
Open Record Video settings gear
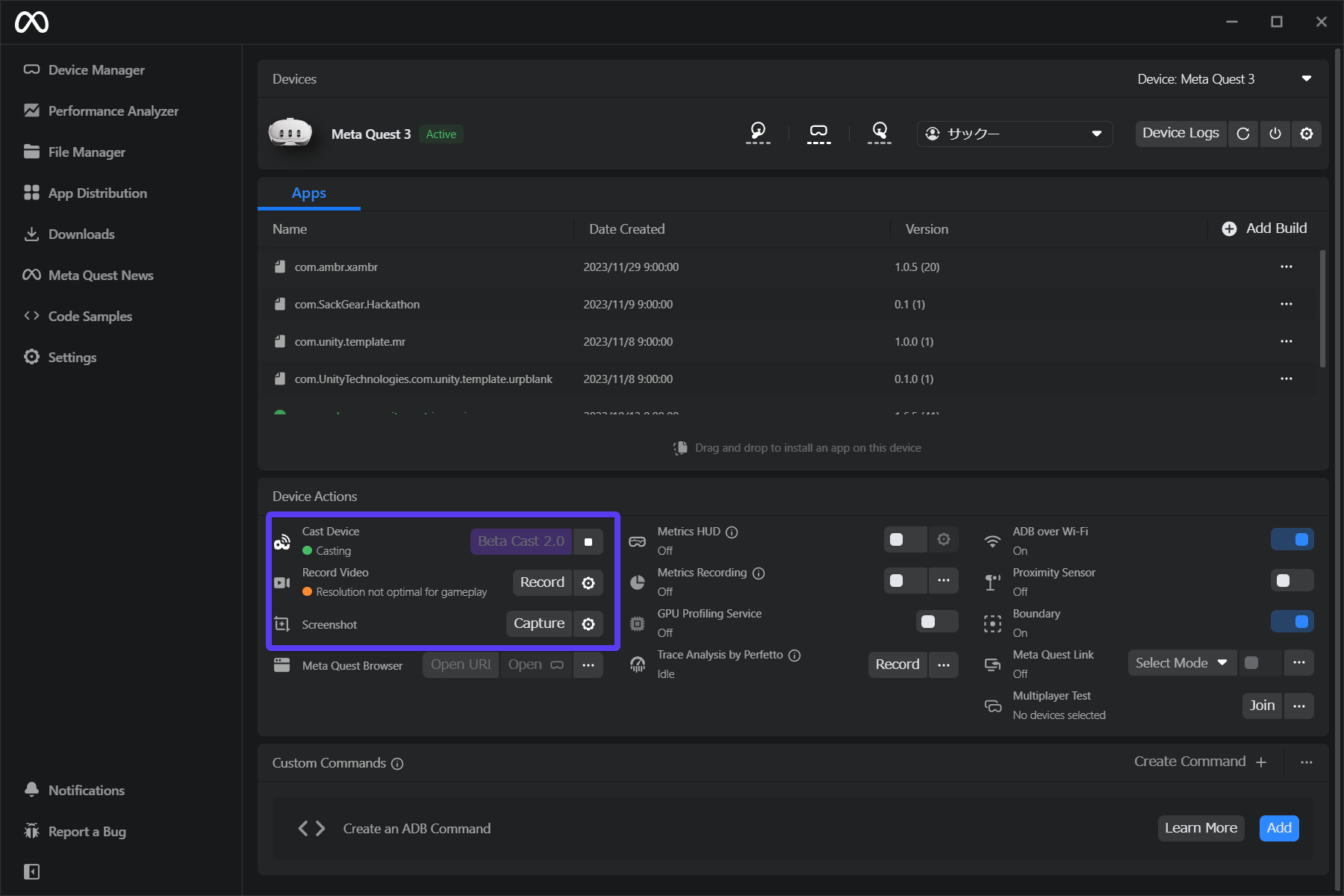588,583
